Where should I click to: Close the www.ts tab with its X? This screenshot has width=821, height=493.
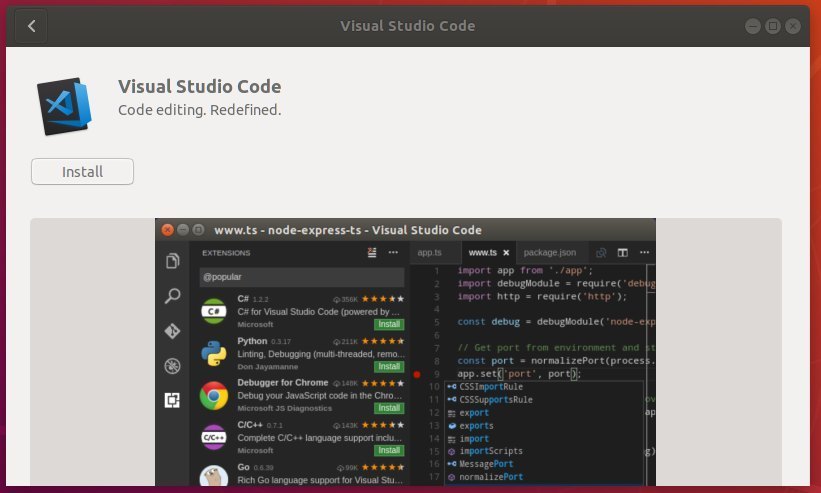(506, 253)
